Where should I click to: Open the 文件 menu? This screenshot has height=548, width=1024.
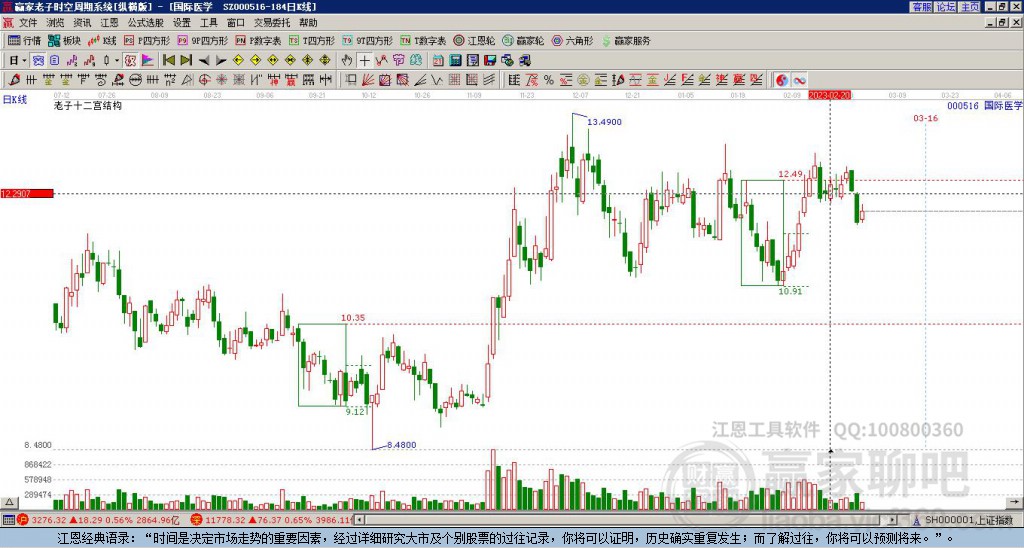pos(27,23)
